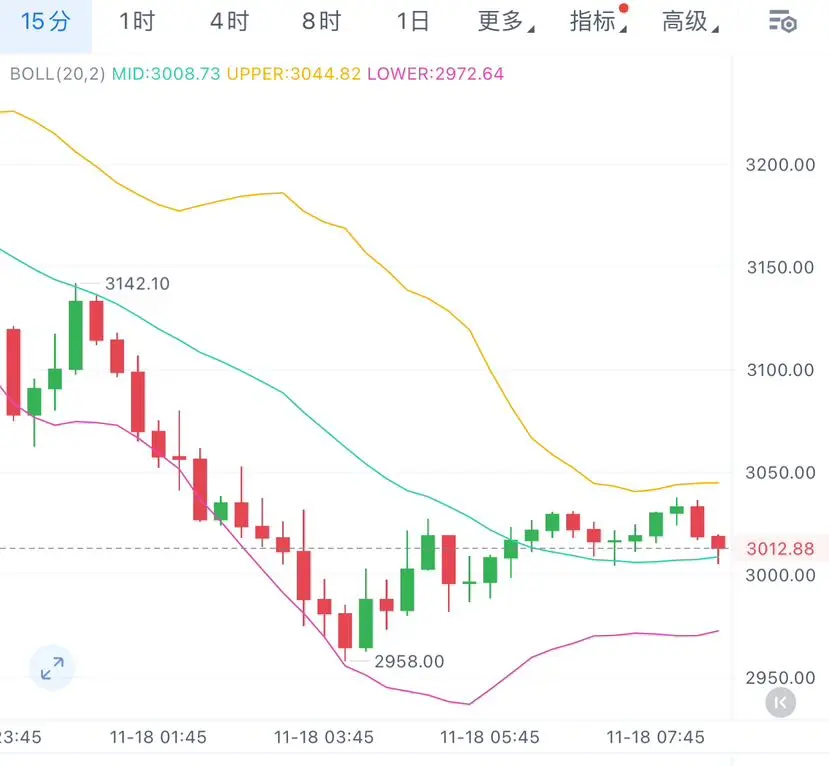Switch to the 1时 timeframe

(x=137, y=22)
